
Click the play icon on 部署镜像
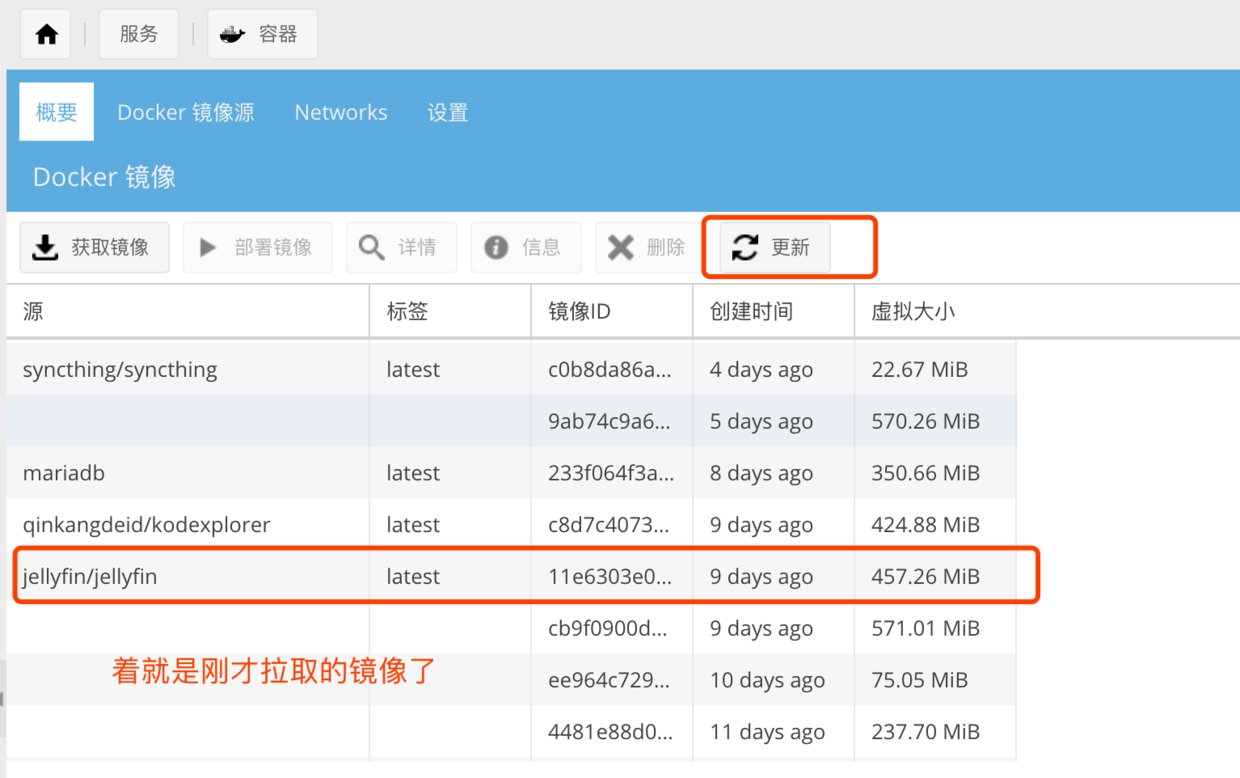coord(208,247)
